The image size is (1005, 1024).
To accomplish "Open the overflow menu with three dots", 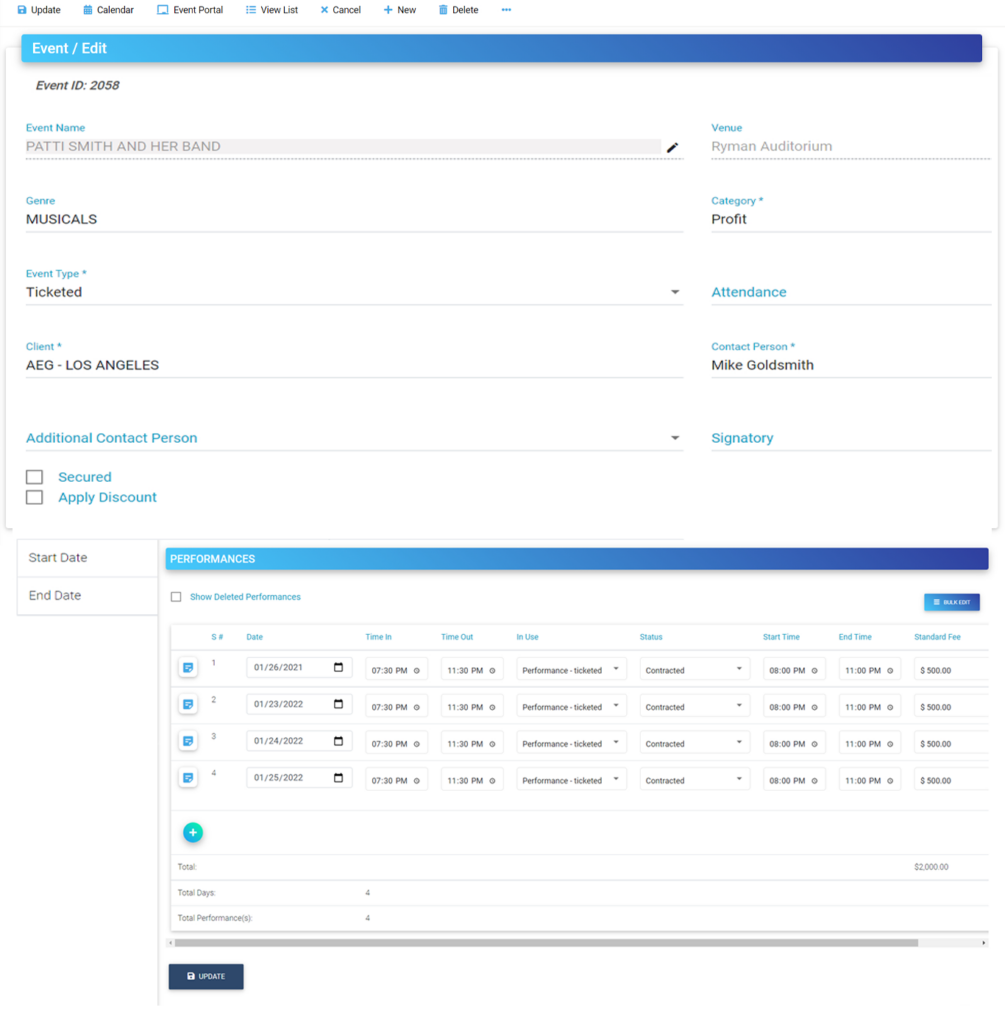I will tap(505, 10).
